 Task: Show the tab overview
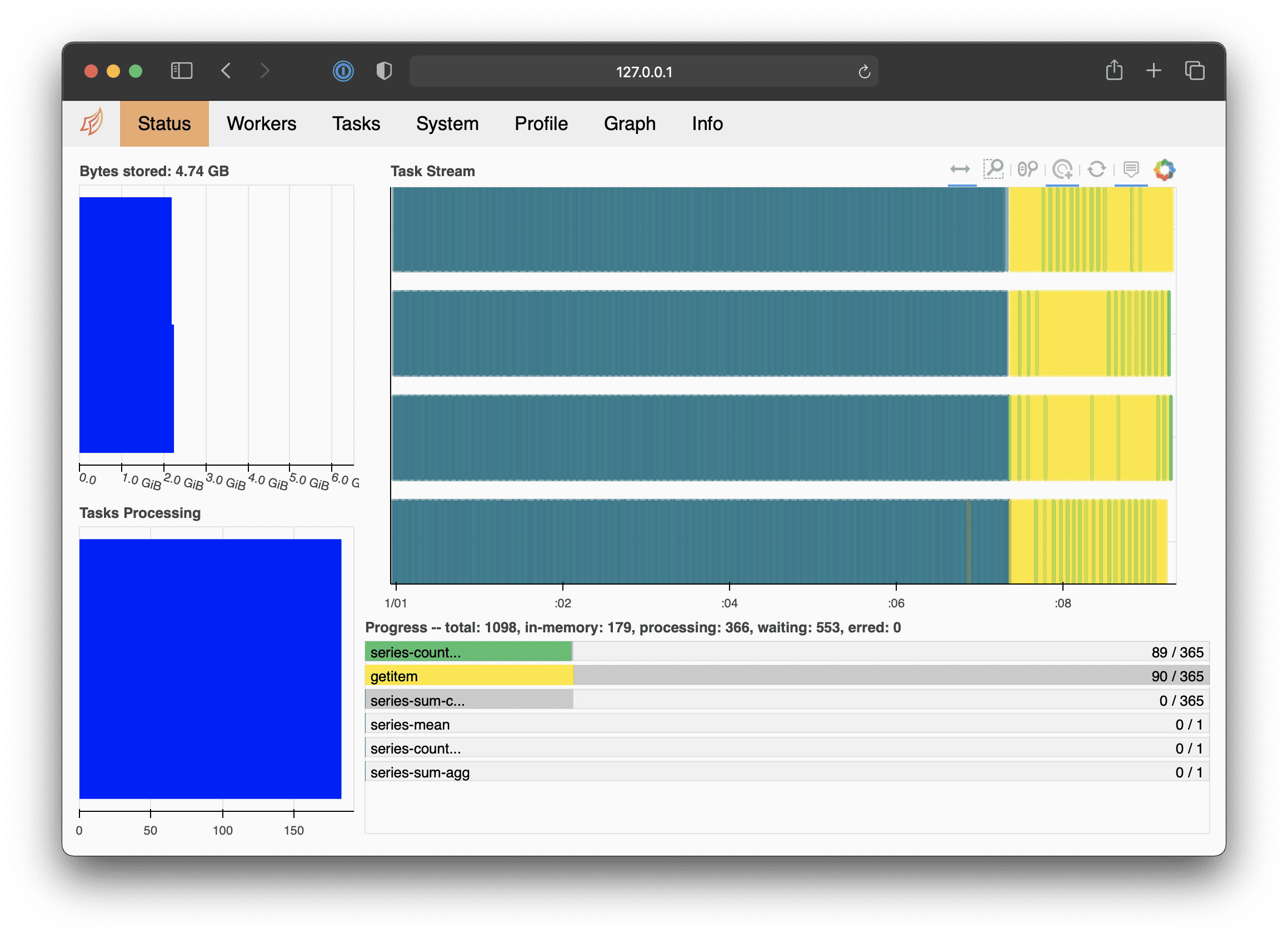tap(1195, 71)
